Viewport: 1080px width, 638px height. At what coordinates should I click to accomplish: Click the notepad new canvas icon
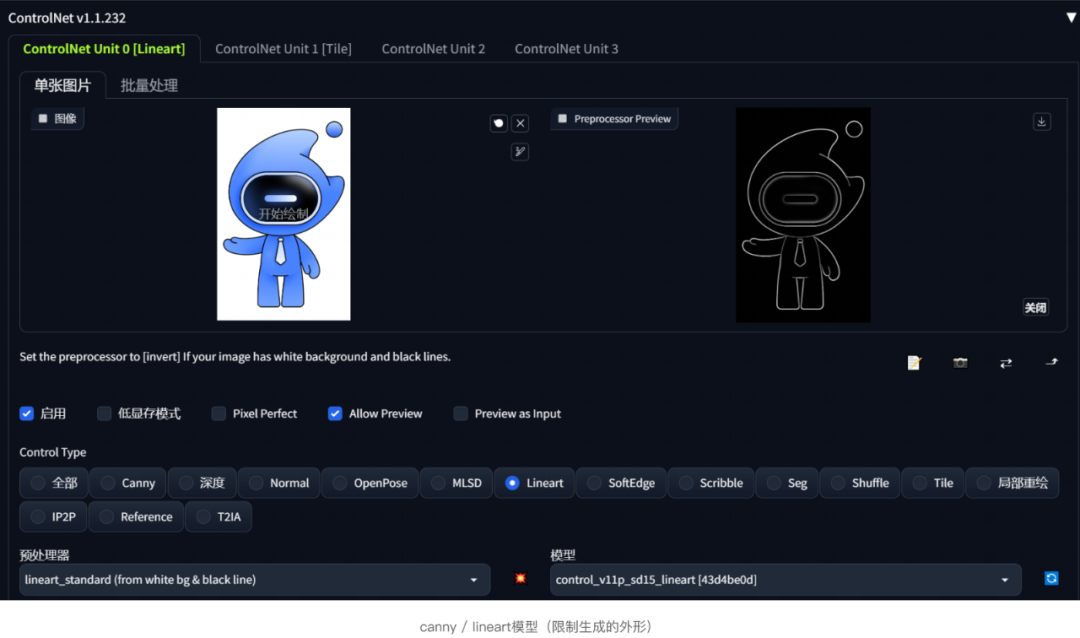click(x=914, y=362)
